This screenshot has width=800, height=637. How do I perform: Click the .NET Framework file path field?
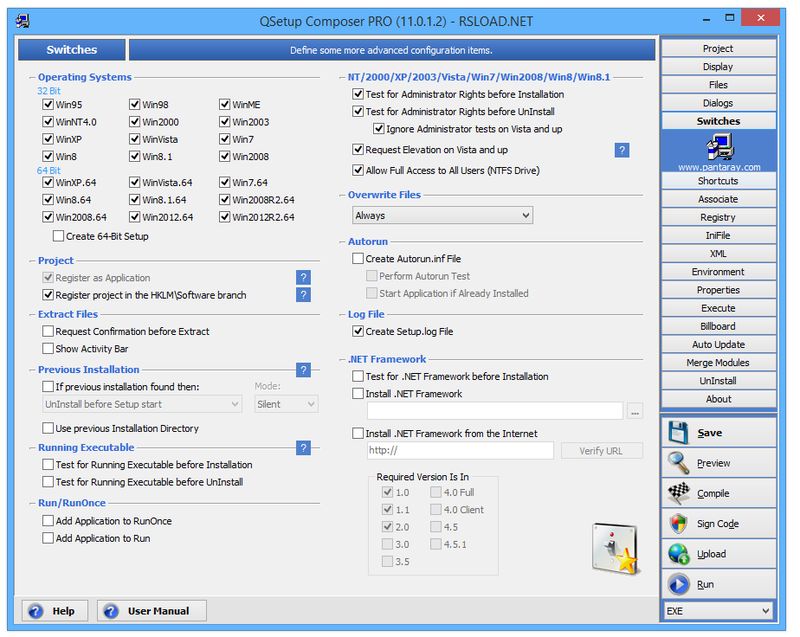495,411
